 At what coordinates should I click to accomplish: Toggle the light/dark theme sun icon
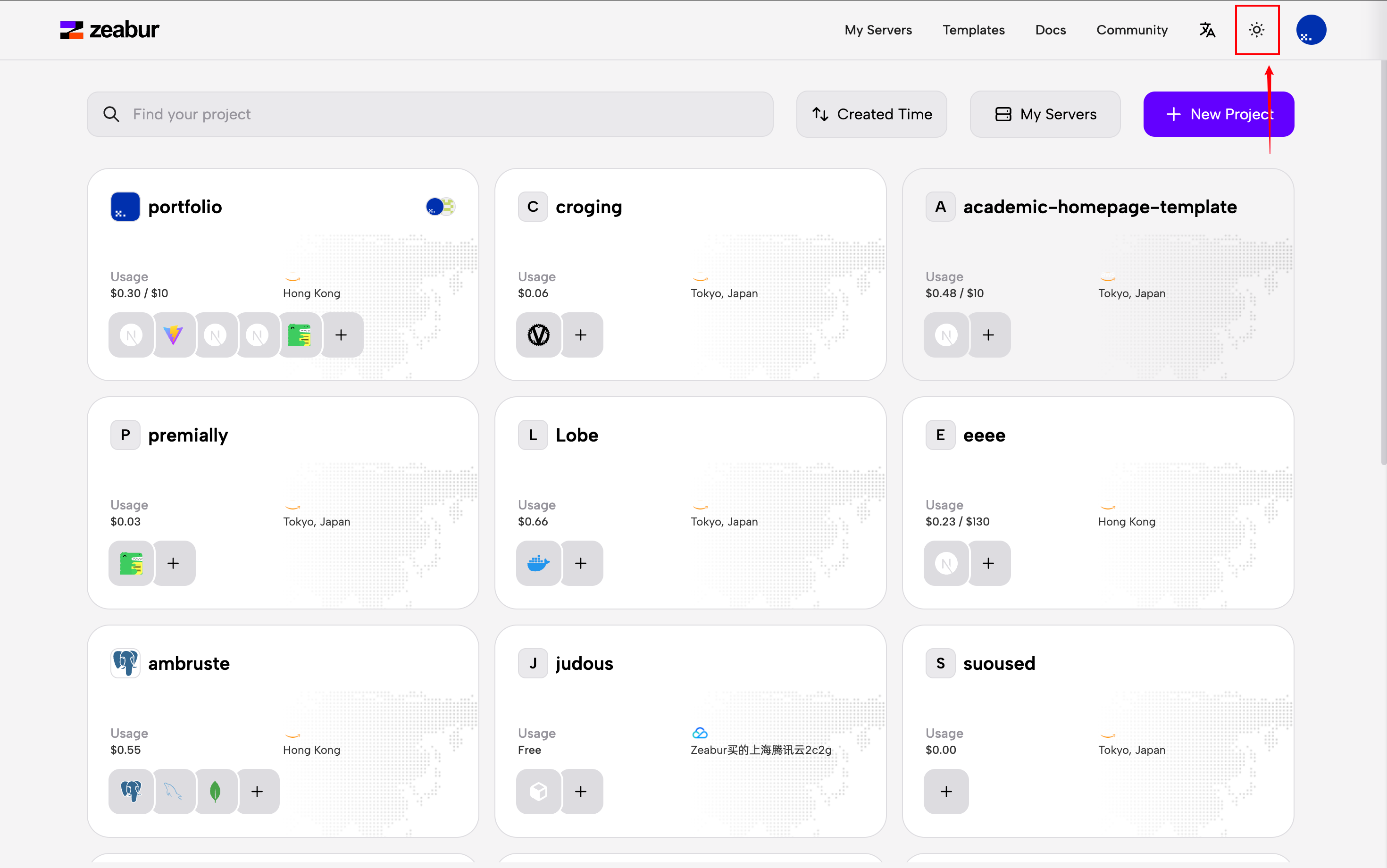[1256, 30]
